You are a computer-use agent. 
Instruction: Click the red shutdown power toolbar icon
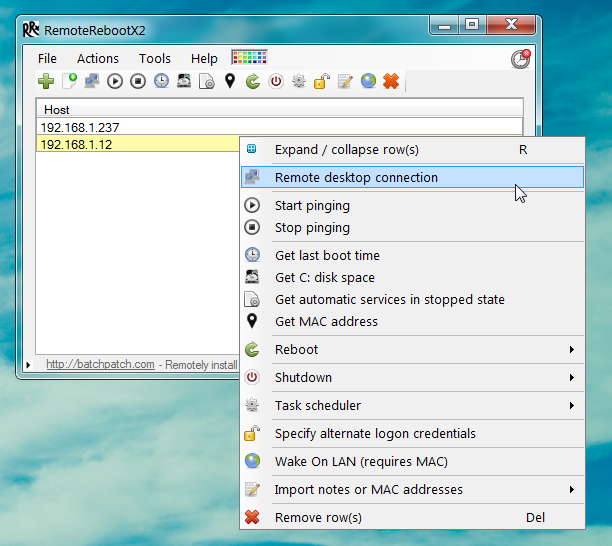coord(276,81)
